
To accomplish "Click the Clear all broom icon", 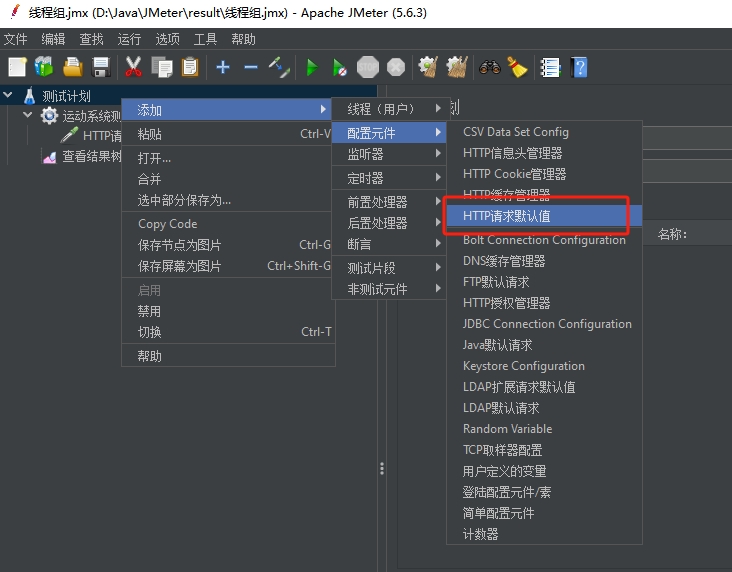I will [x=516, y=67].
